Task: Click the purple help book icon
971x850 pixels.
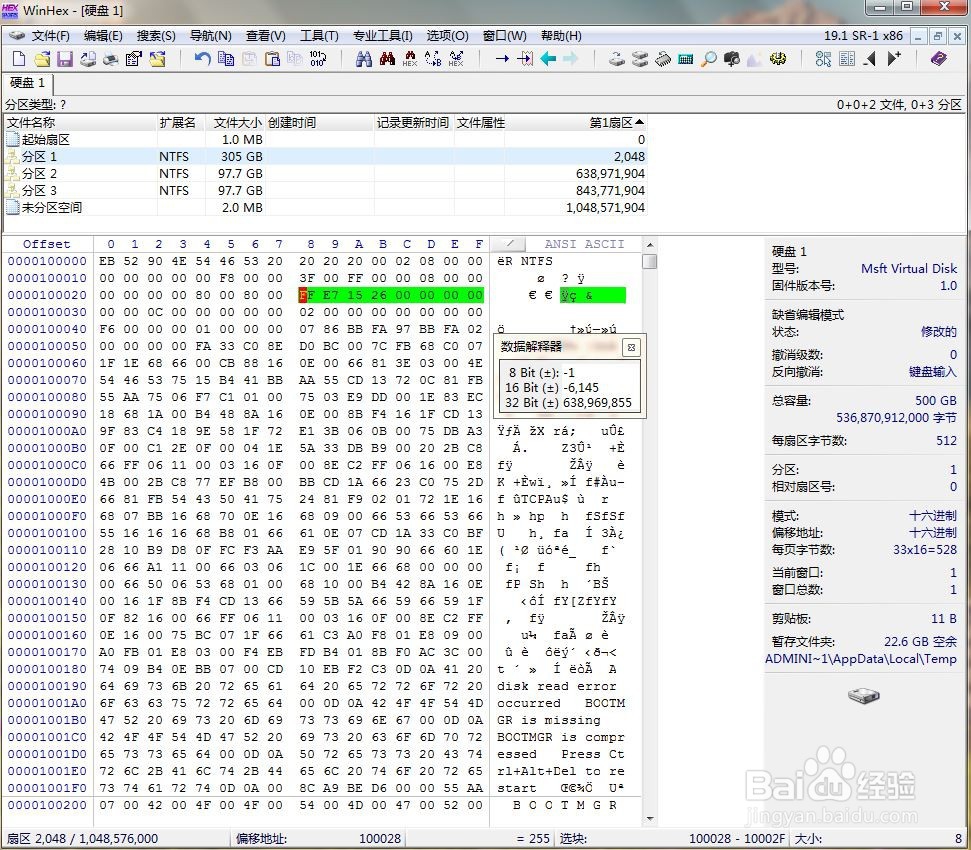Action: [938, 59]
